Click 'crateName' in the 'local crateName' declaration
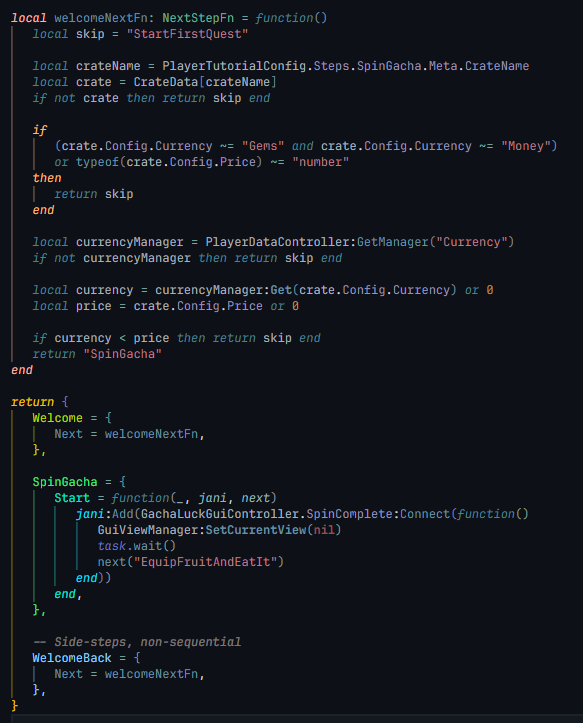583x723 pixels. 108,66
